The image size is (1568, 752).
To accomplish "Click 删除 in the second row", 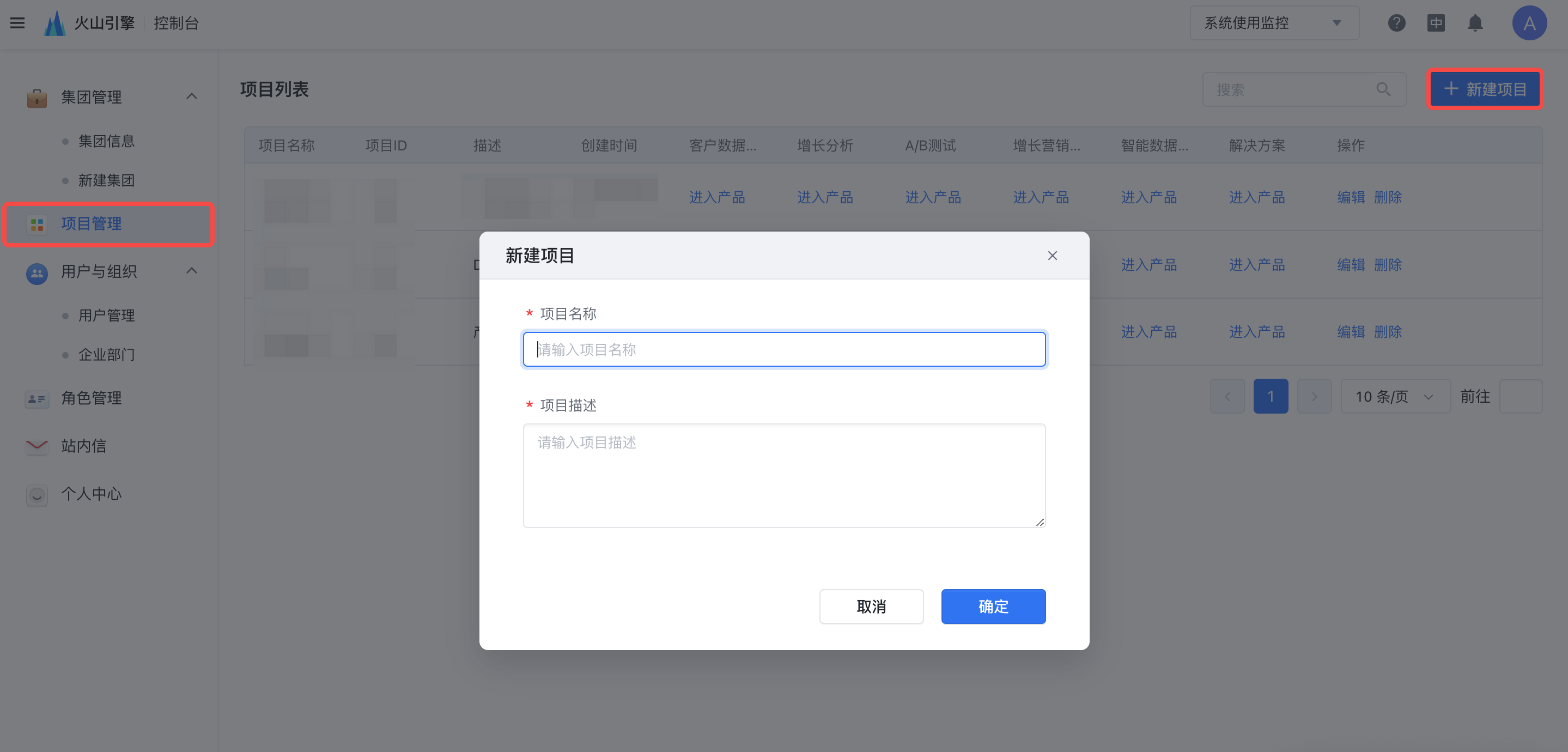I will pyautogui.click(x=1388, y=265).
